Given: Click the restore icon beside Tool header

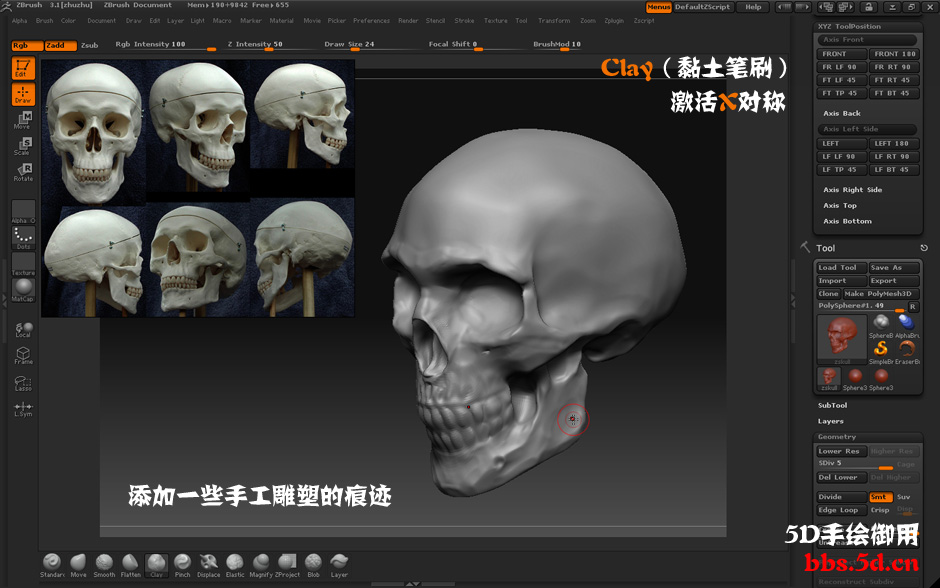Looking at the screenshot, I should tap(924, 248).
